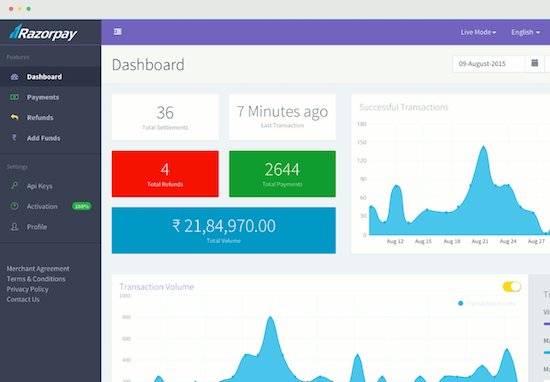Open the calendar date picker icon
Screen dimensions: 550x382
point(535,63)
